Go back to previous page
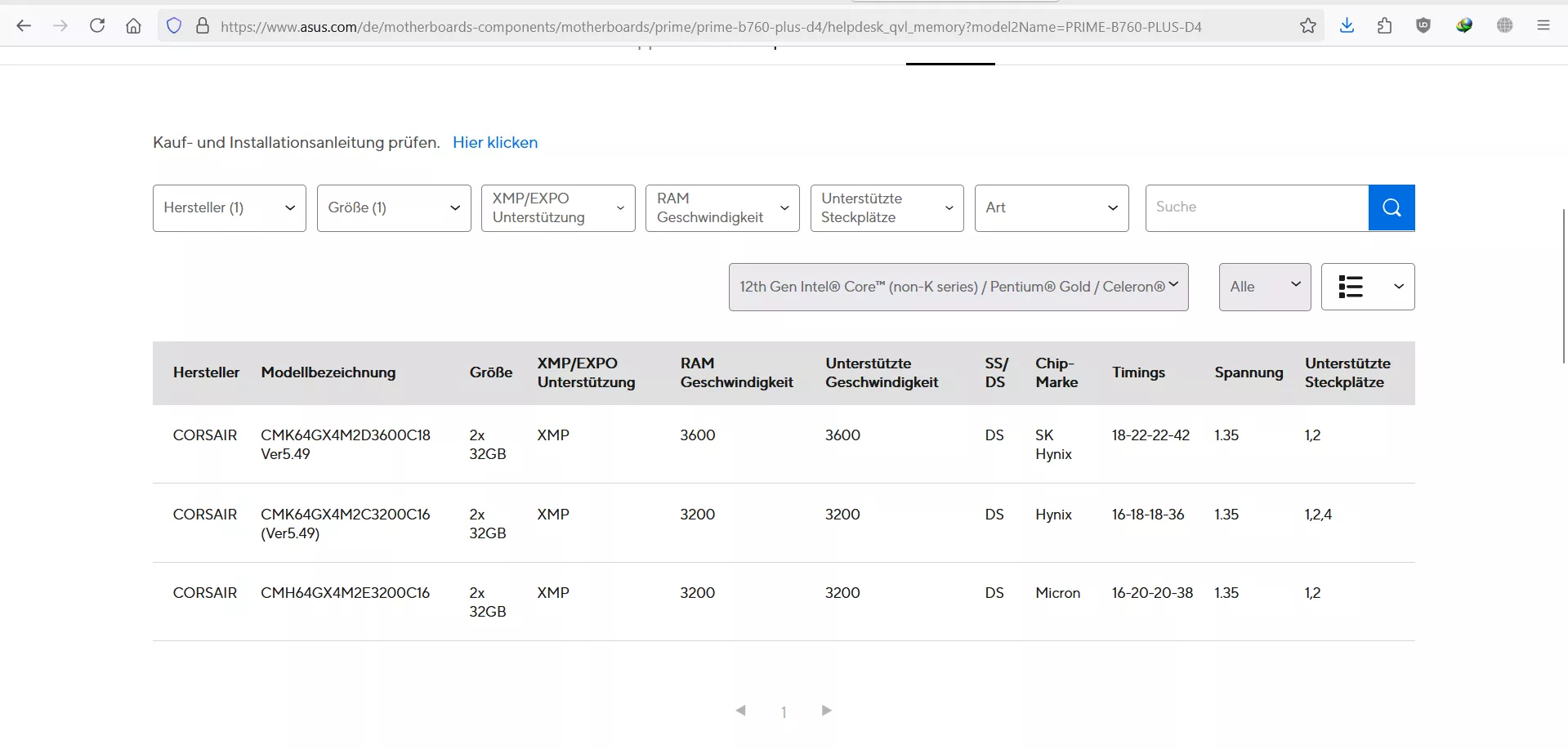This screenshot has height=749, width=1568. [24, 26]
